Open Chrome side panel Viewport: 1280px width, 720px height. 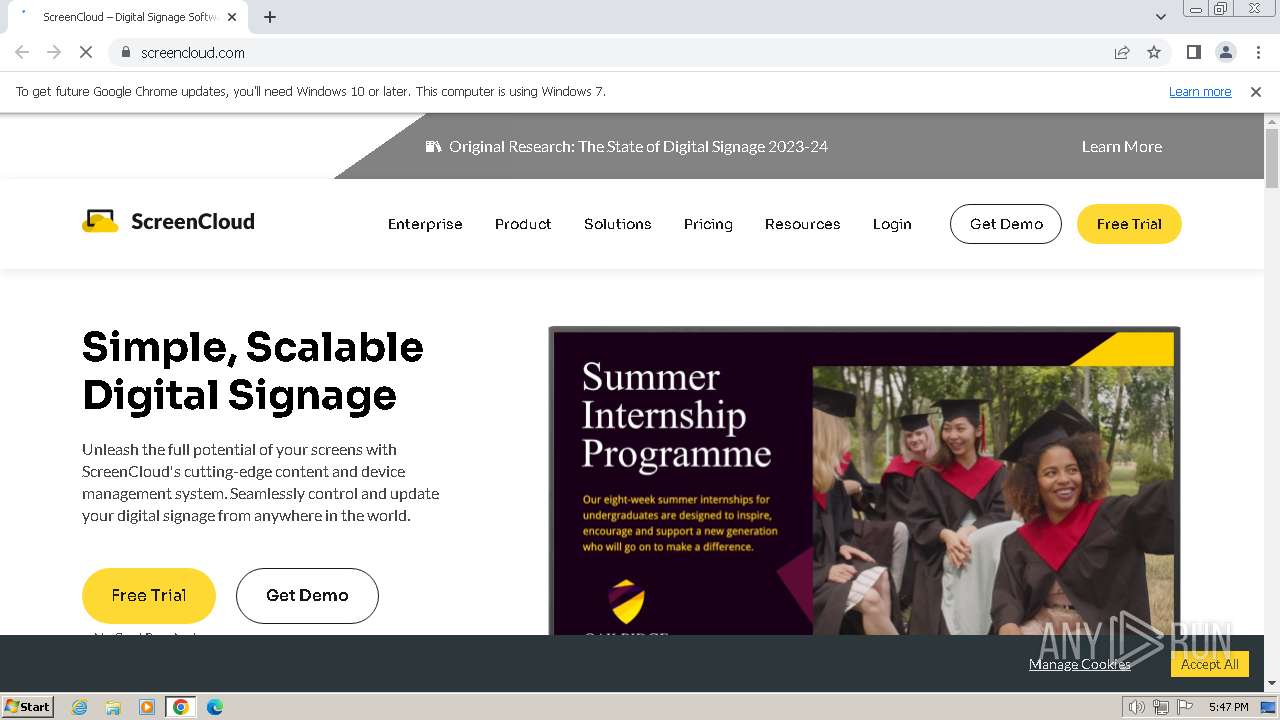point(1193,52)
